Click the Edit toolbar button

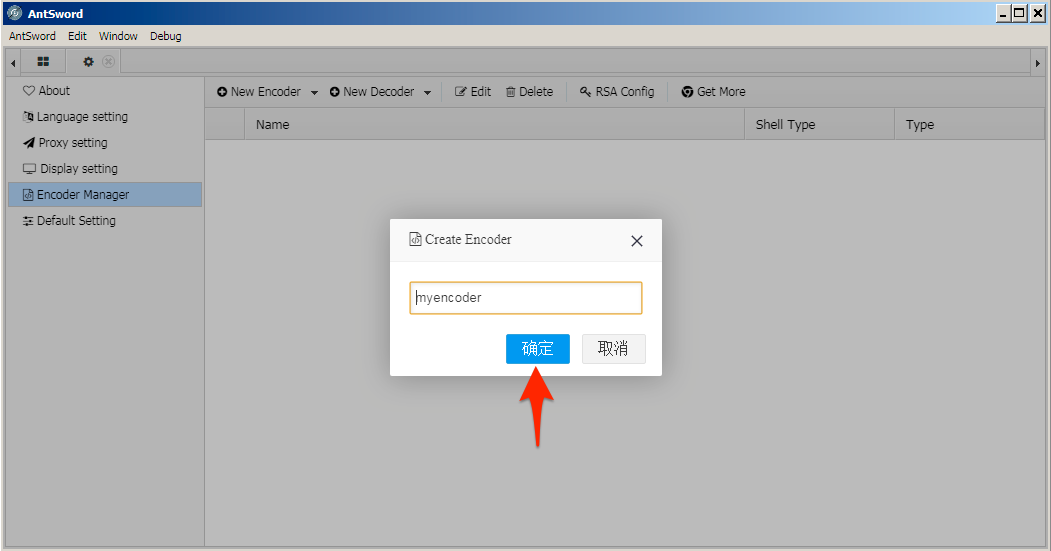473,92
